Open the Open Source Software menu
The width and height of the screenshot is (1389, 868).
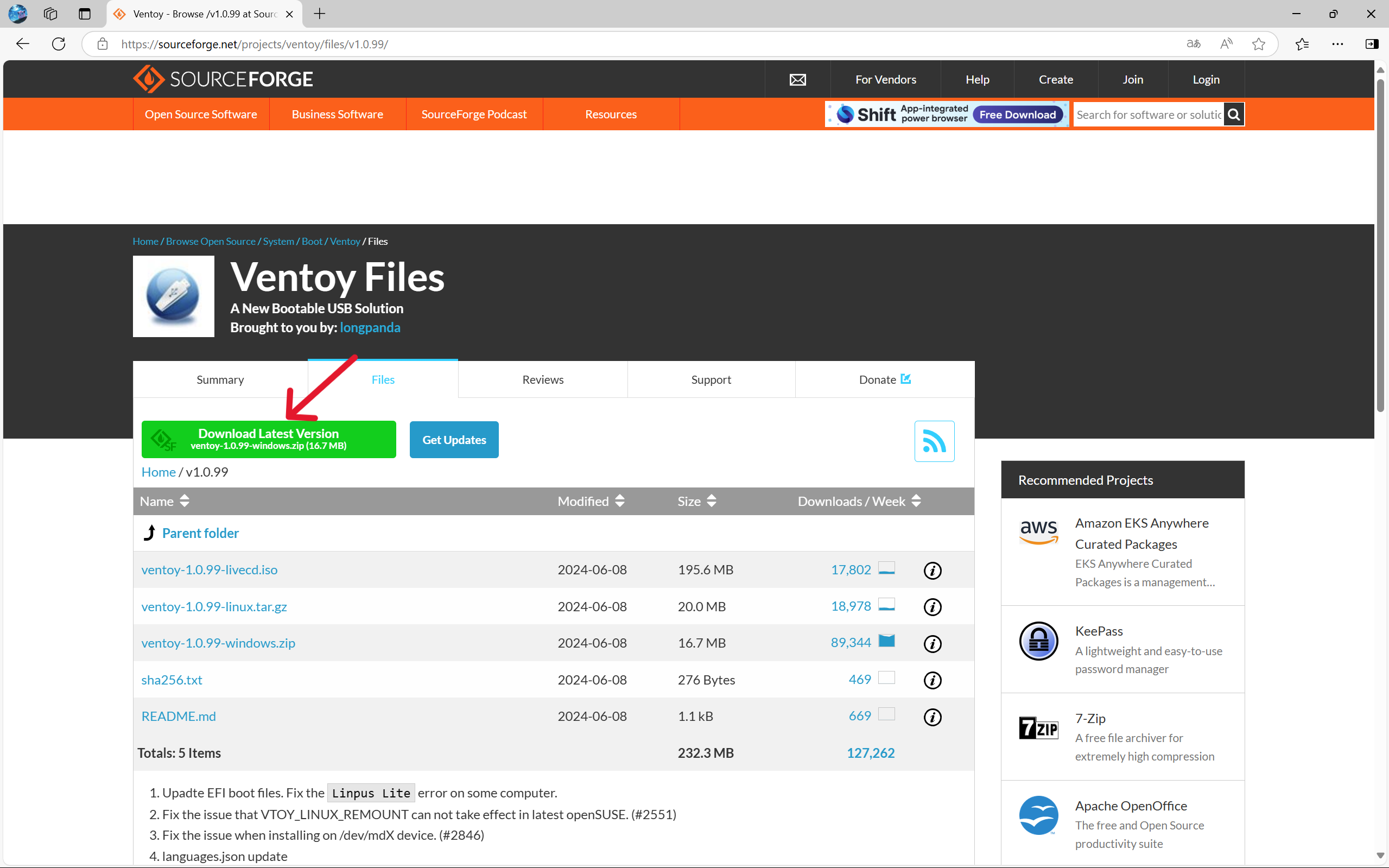pyautogui.click(x=201, y=114)
